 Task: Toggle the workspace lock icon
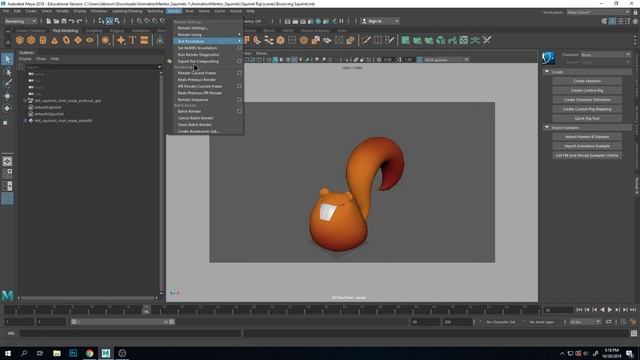point(635,12)
